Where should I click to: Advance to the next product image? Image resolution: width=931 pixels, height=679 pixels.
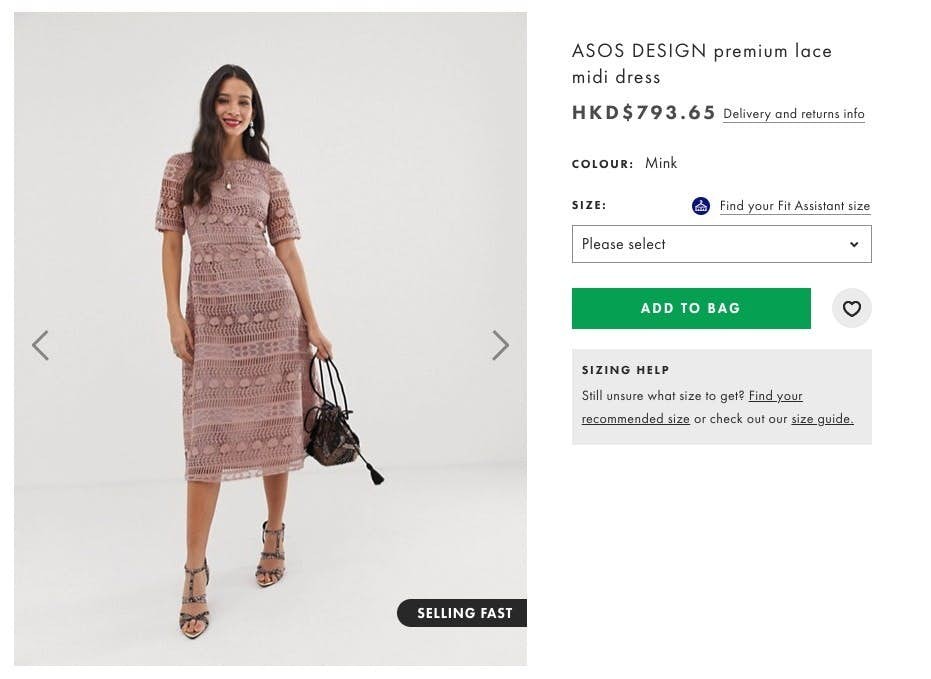coord(500,346)
